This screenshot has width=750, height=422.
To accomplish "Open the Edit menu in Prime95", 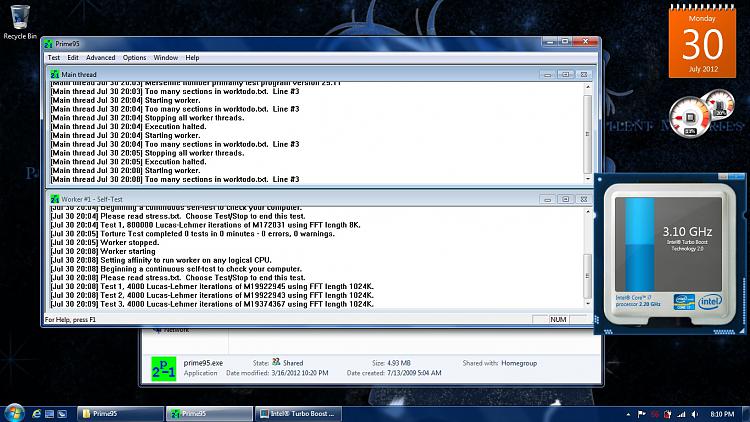I will click(x=73, y=57).
